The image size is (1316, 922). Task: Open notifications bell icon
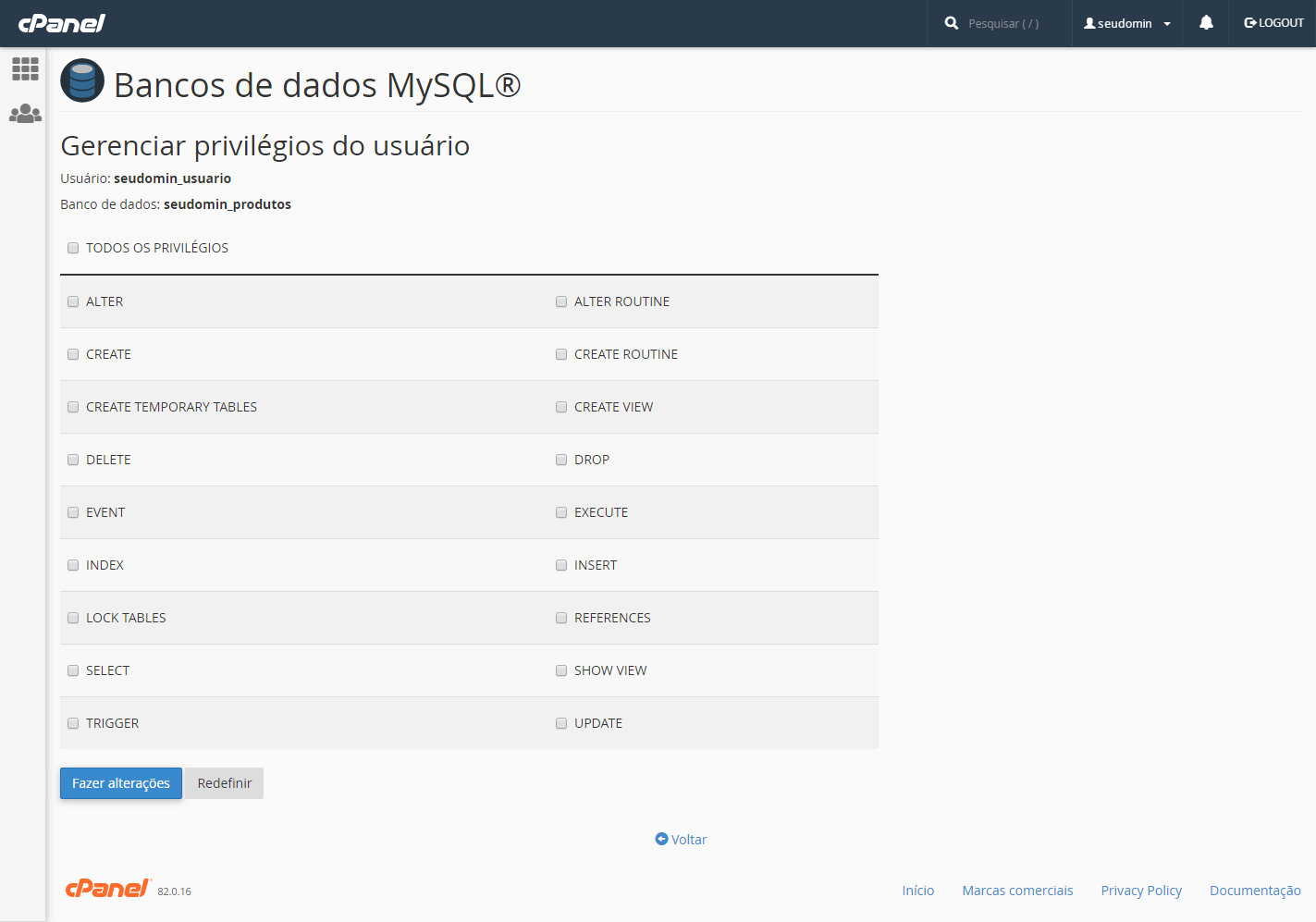tap(1206, 22)
